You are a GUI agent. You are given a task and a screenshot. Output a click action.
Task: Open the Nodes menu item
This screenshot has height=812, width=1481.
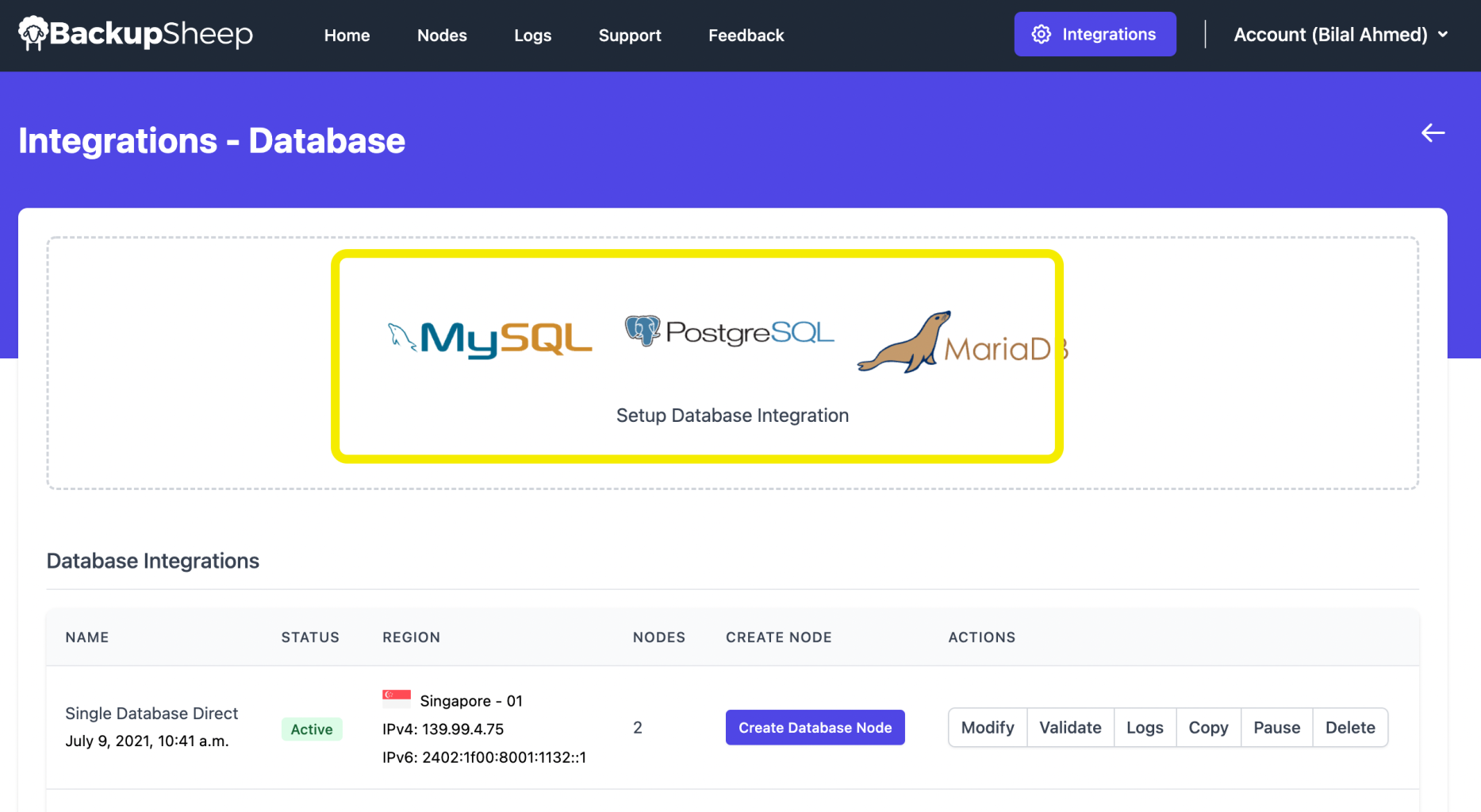point(442,35)
